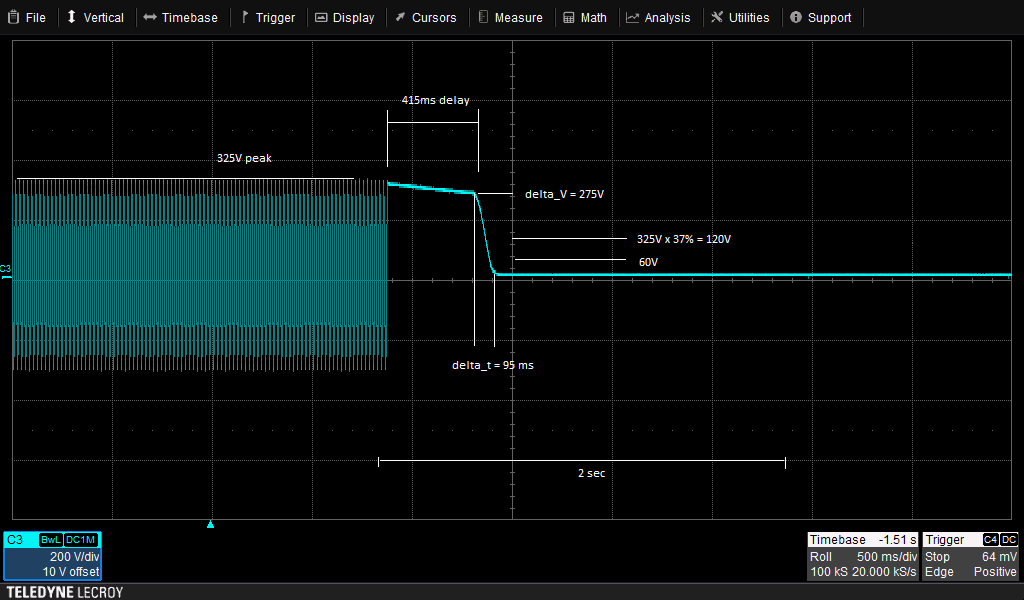
Task: Toggle the BwL bandwidth limit badge
Action: pos(50,540)
